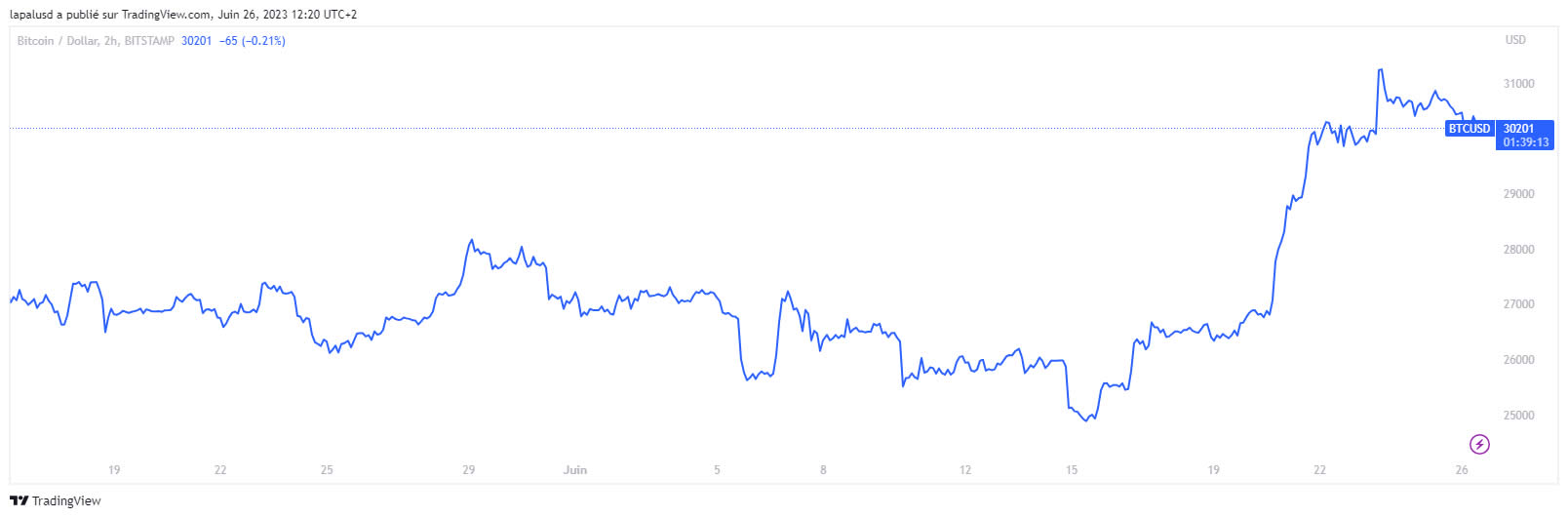
Task: Click the 12 date on the time axis
Action: (965, 470)
